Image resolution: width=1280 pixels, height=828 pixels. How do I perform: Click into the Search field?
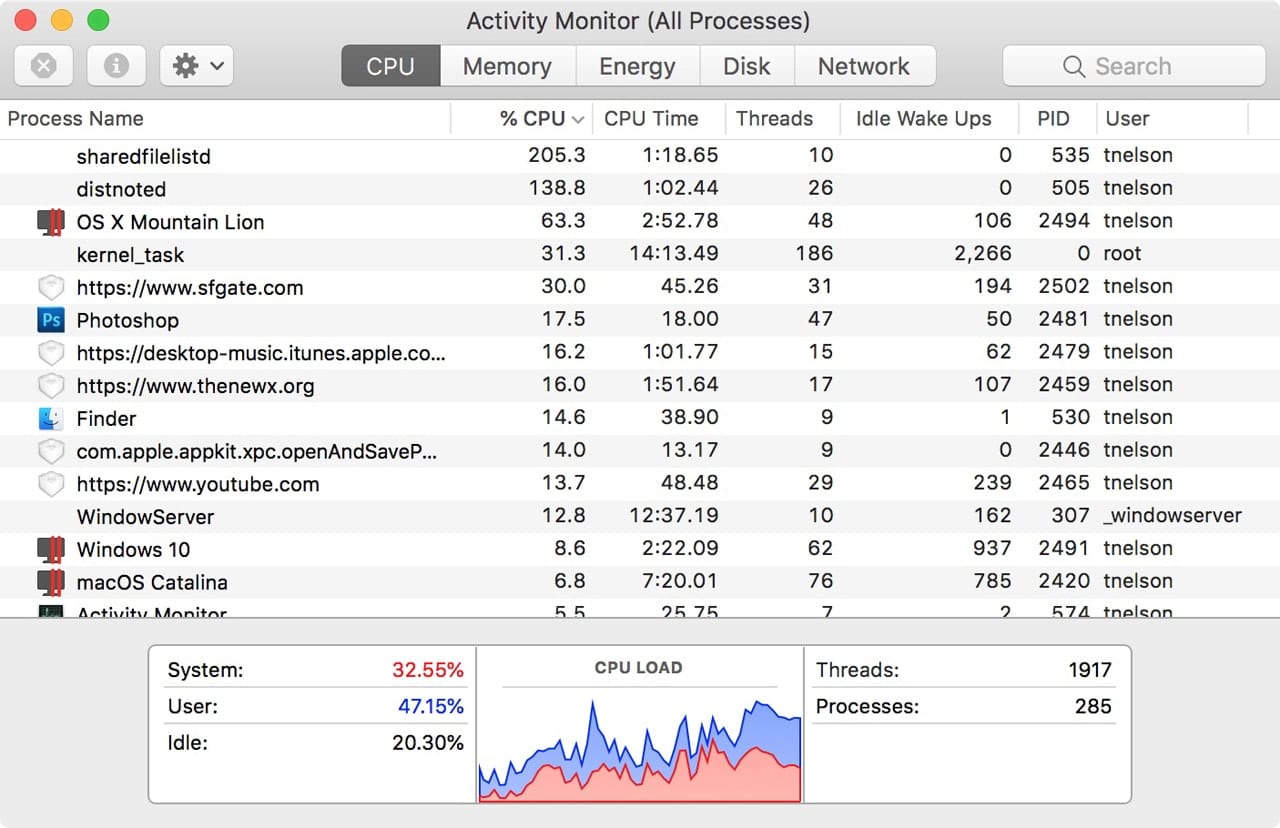coord(1133,66)
